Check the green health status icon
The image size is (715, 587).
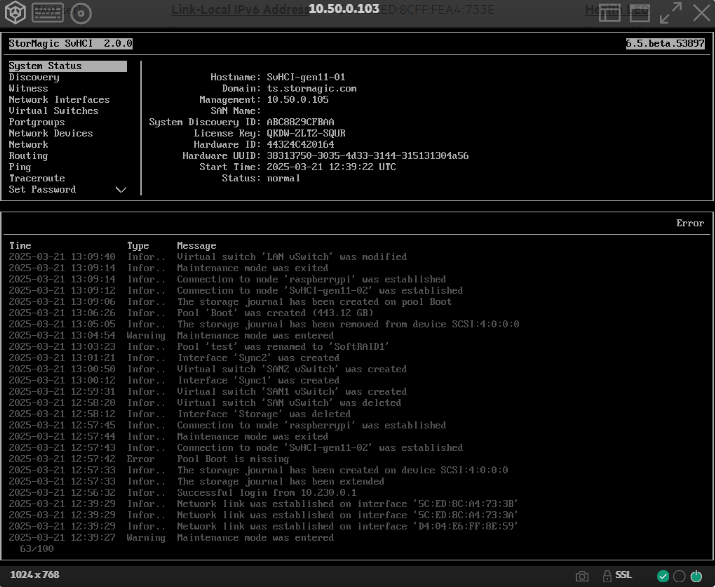point(663,576)
